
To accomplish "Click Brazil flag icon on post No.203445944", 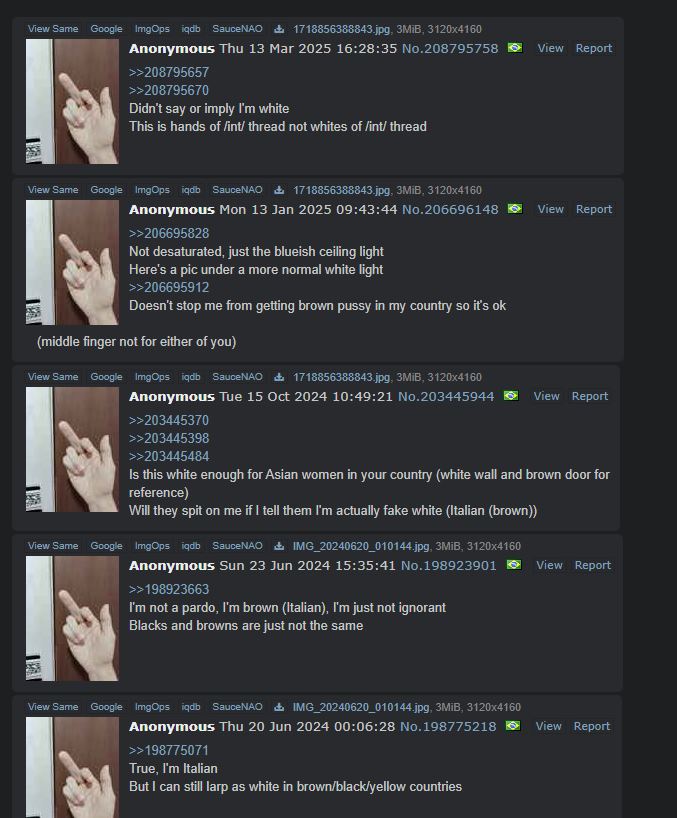I will click(511, 396).
